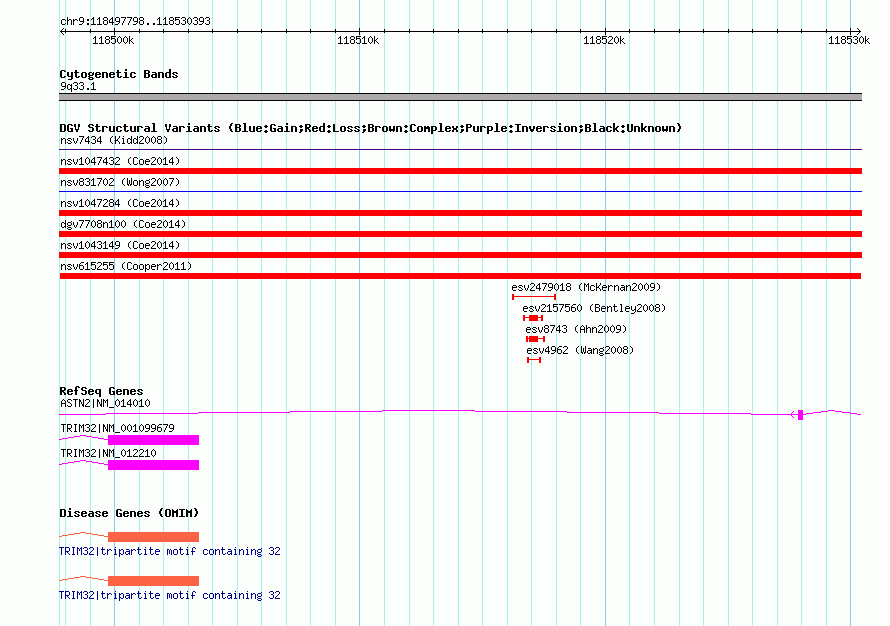The height and width of the screenshot is (626, 890).
Task: Click the DGV Structural Variants track heading
Action: pos(371,128)
